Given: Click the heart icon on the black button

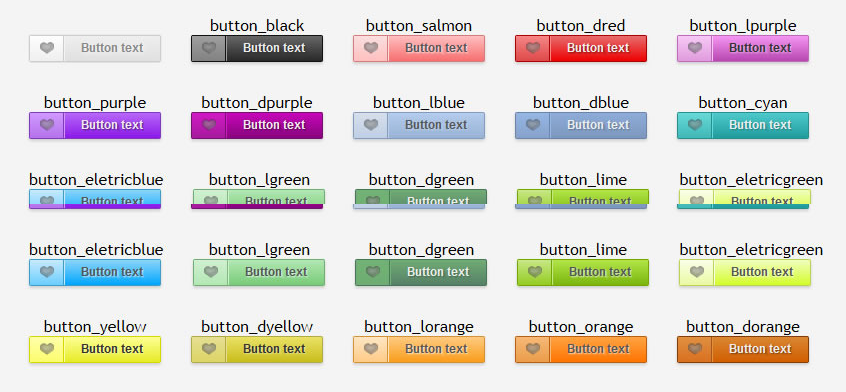Looking at the screenshot, I should tap(209, 48).
